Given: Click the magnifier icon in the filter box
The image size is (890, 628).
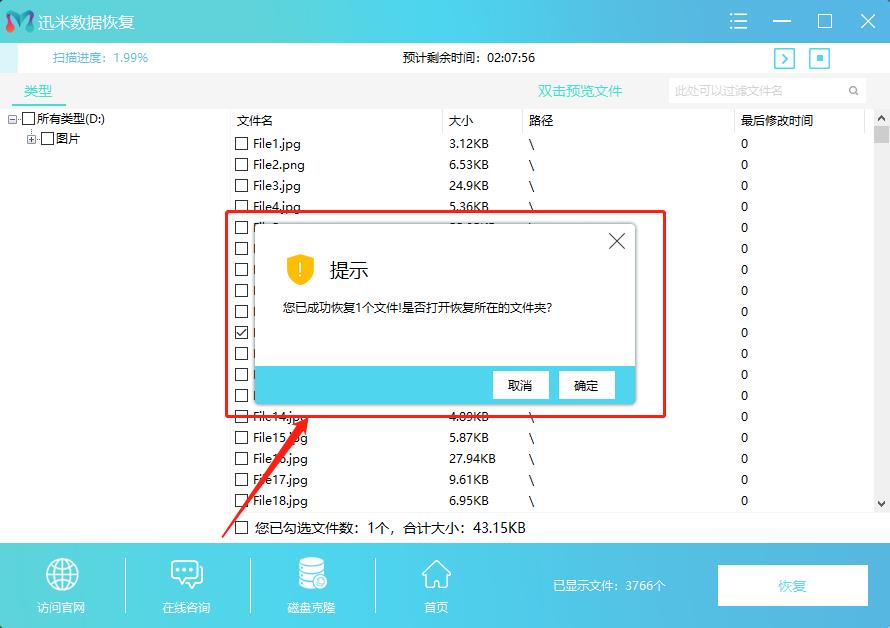Looking at the screenshot, I should 853,90.
